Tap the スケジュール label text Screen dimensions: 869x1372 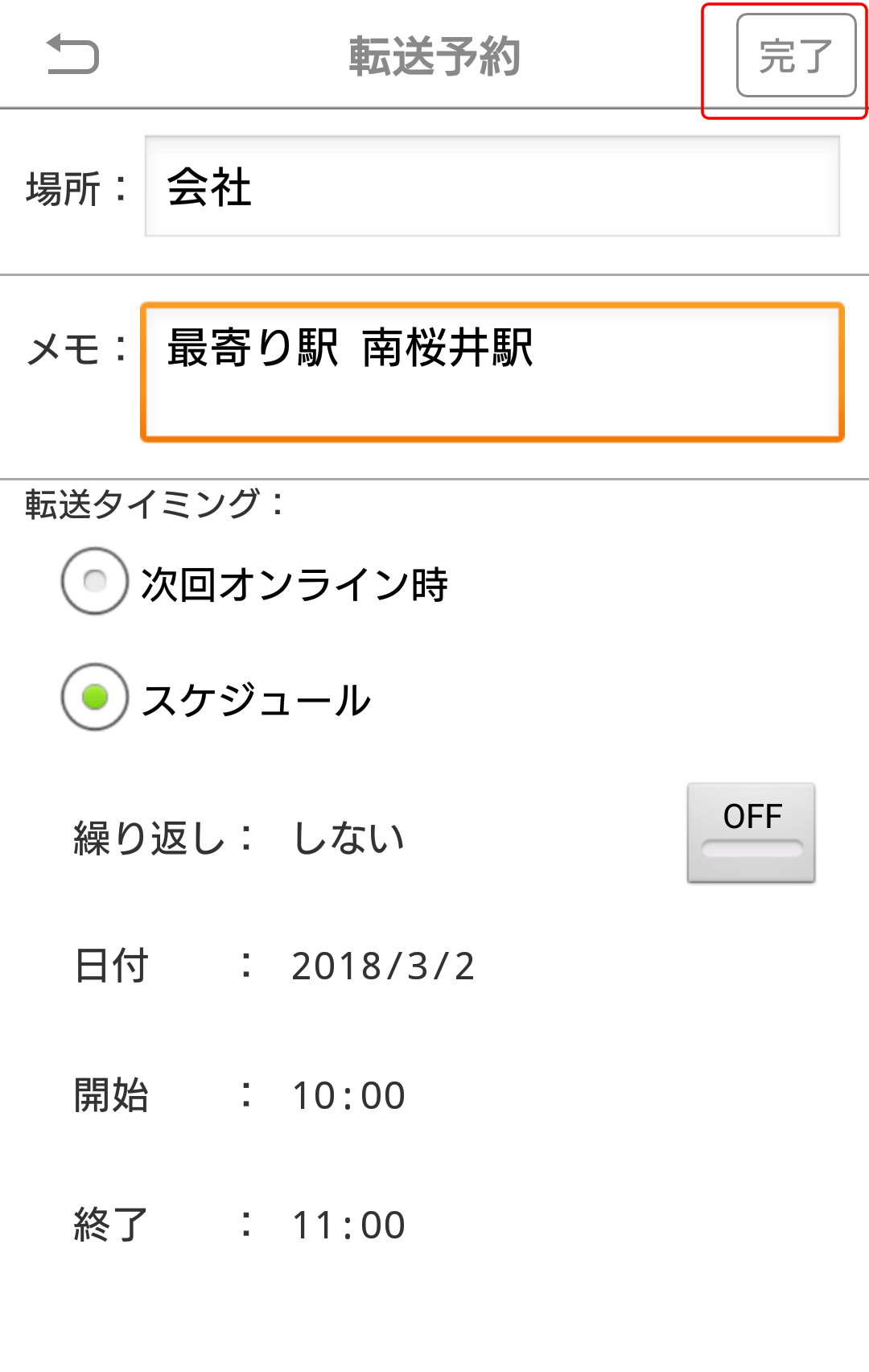tap(256, 700)
